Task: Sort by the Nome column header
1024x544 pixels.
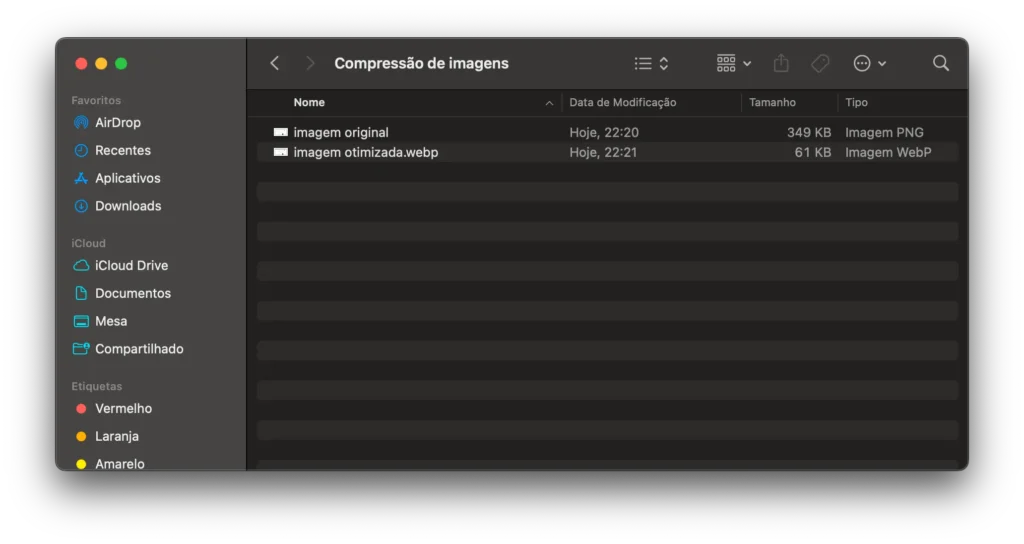Action: tap(309, 103)
